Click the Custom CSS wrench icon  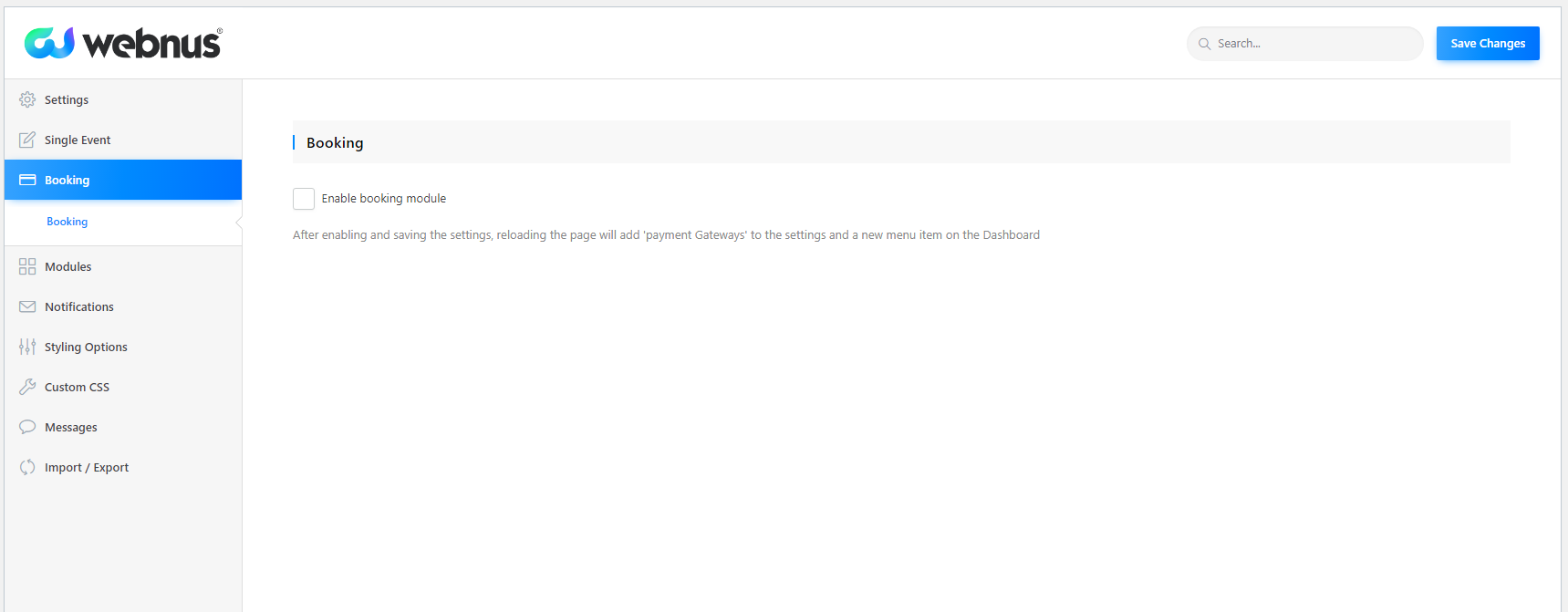[27, 387]
